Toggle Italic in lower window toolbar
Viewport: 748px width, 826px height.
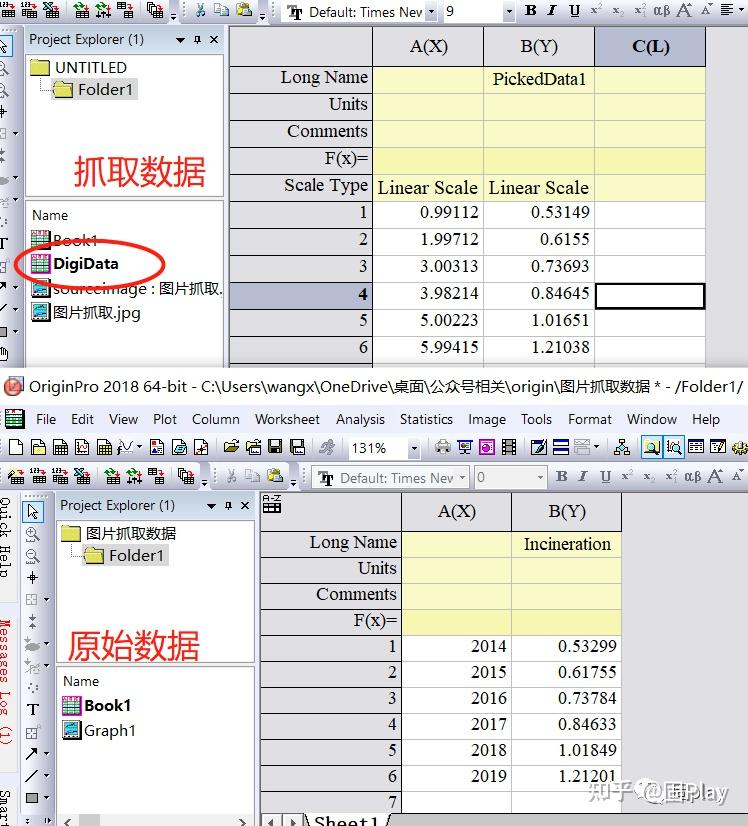pyautogui.click(x=583, y=476)
